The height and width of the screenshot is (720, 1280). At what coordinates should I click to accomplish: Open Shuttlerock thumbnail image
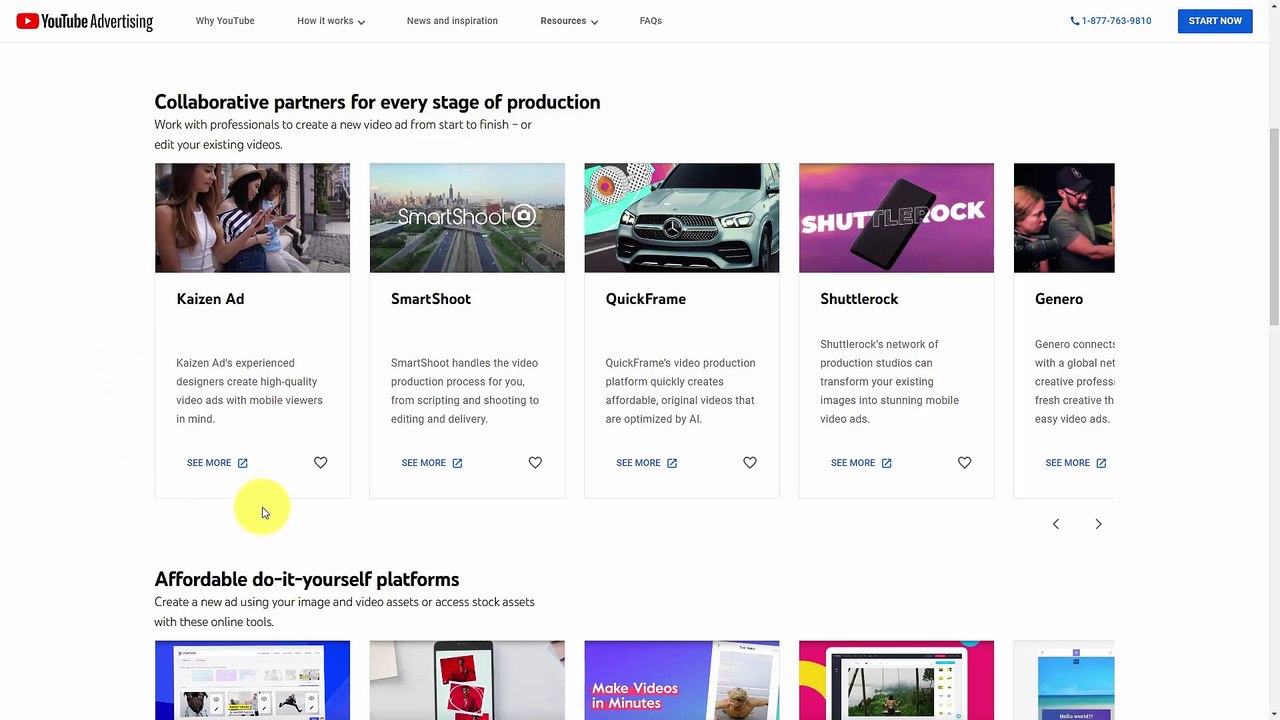(896, 218)
